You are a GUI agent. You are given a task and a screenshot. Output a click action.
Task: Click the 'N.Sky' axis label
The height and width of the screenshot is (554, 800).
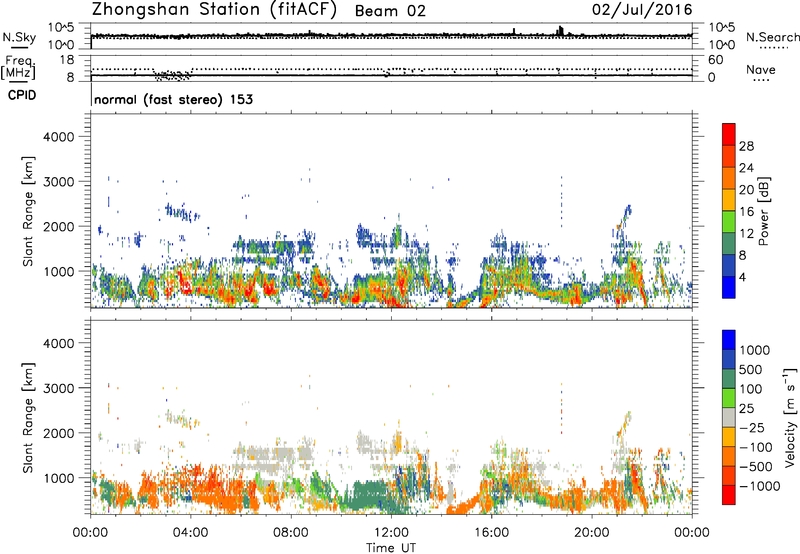click(19, 37)
